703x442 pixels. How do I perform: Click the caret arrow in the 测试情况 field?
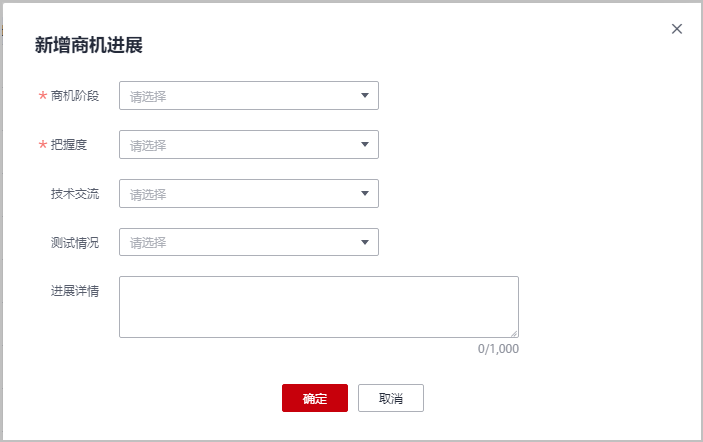[x=365, y=242]
